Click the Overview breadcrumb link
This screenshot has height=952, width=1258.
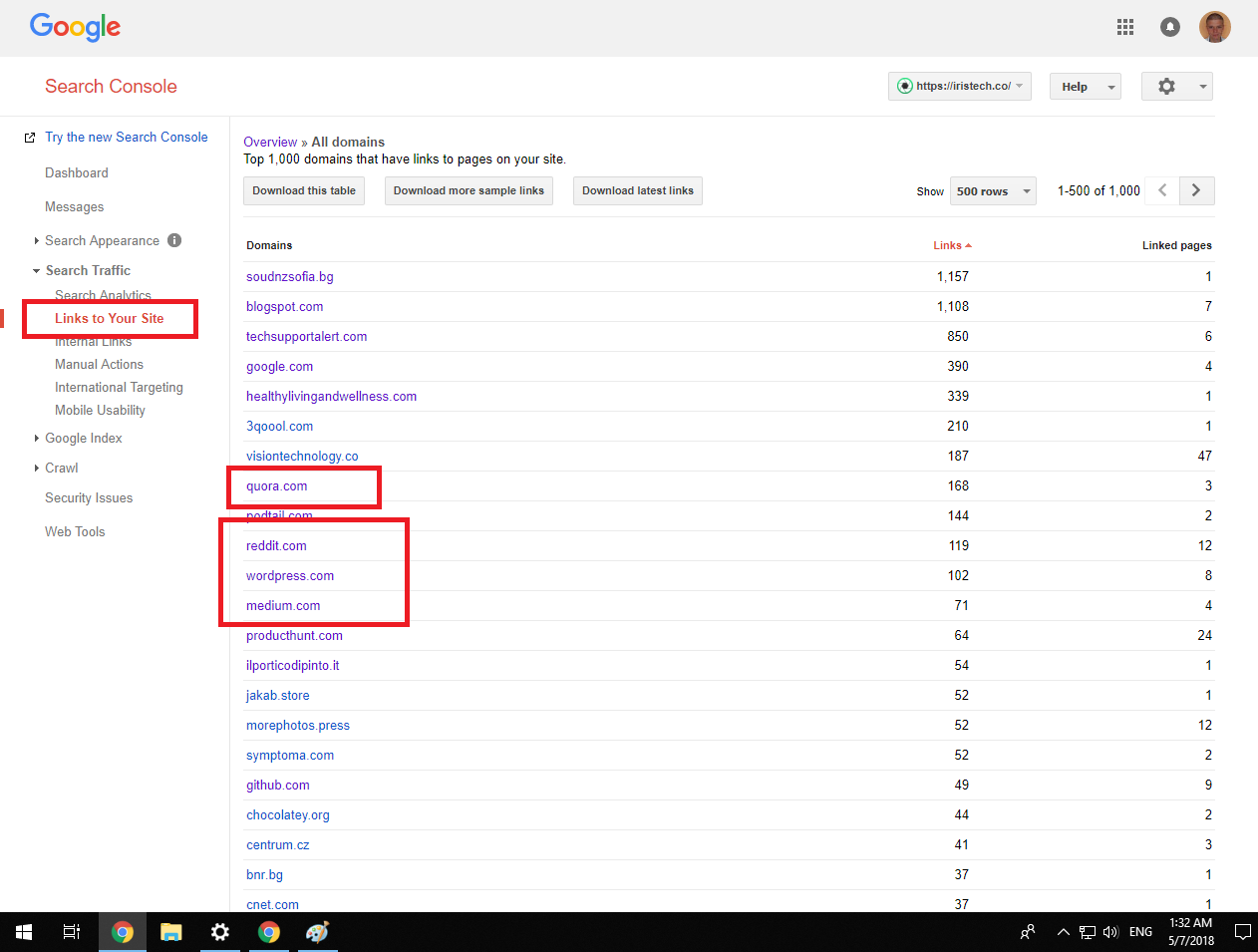pos(270,142)
